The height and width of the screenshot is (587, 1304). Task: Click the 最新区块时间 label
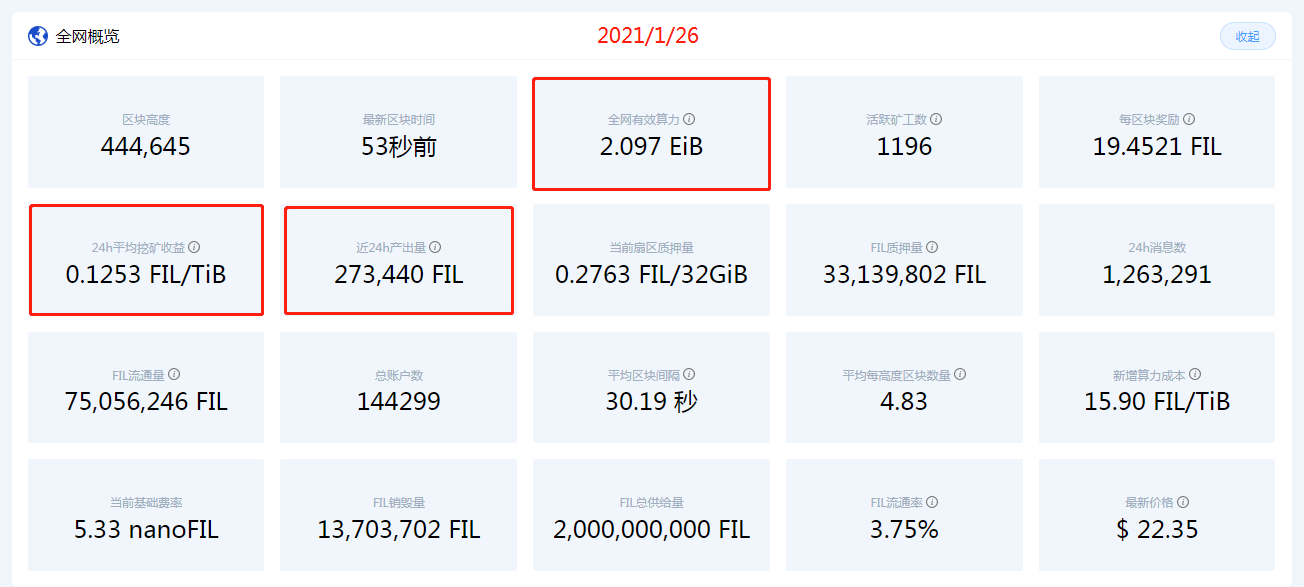click(x=399, y=120)
